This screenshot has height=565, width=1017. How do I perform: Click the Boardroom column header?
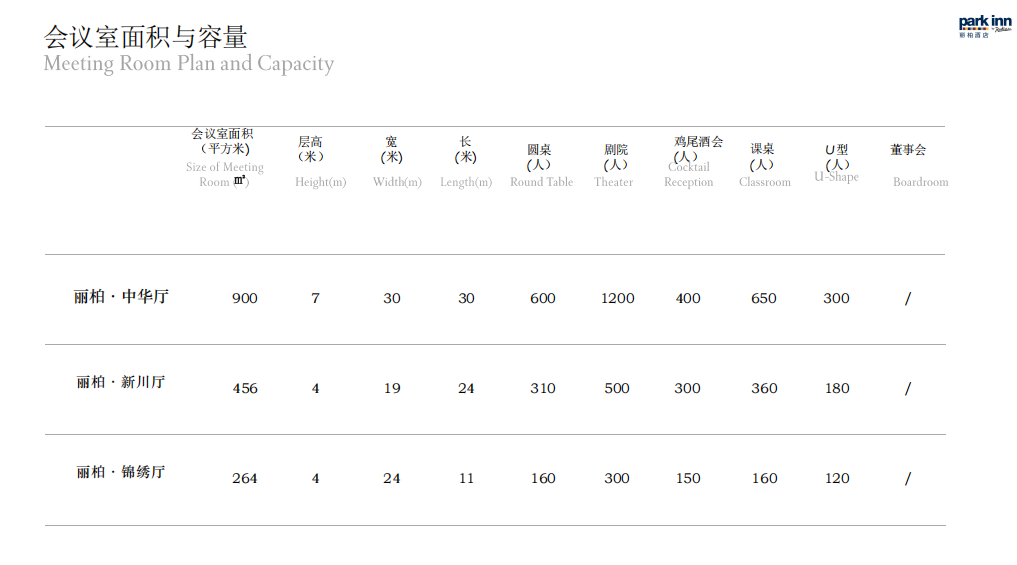tap(920, 182)
